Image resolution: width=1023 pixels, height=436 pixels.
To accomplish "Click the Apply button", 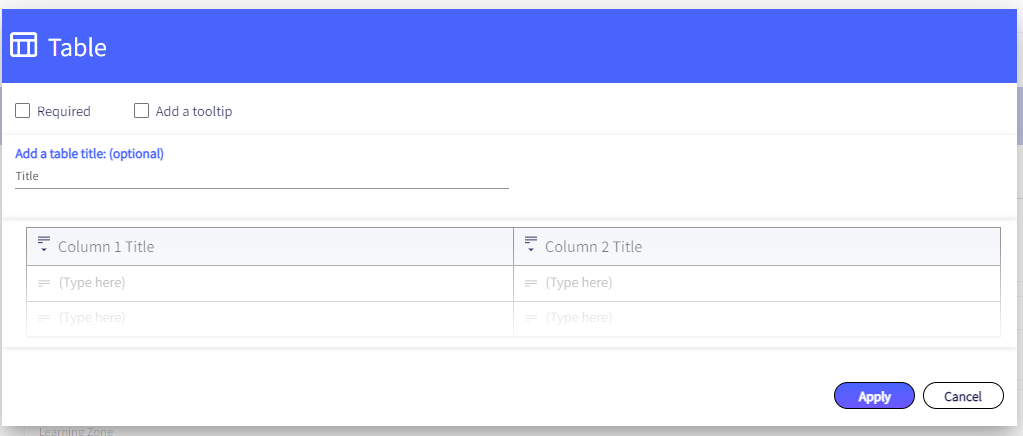I will click(x=874, y=396).
